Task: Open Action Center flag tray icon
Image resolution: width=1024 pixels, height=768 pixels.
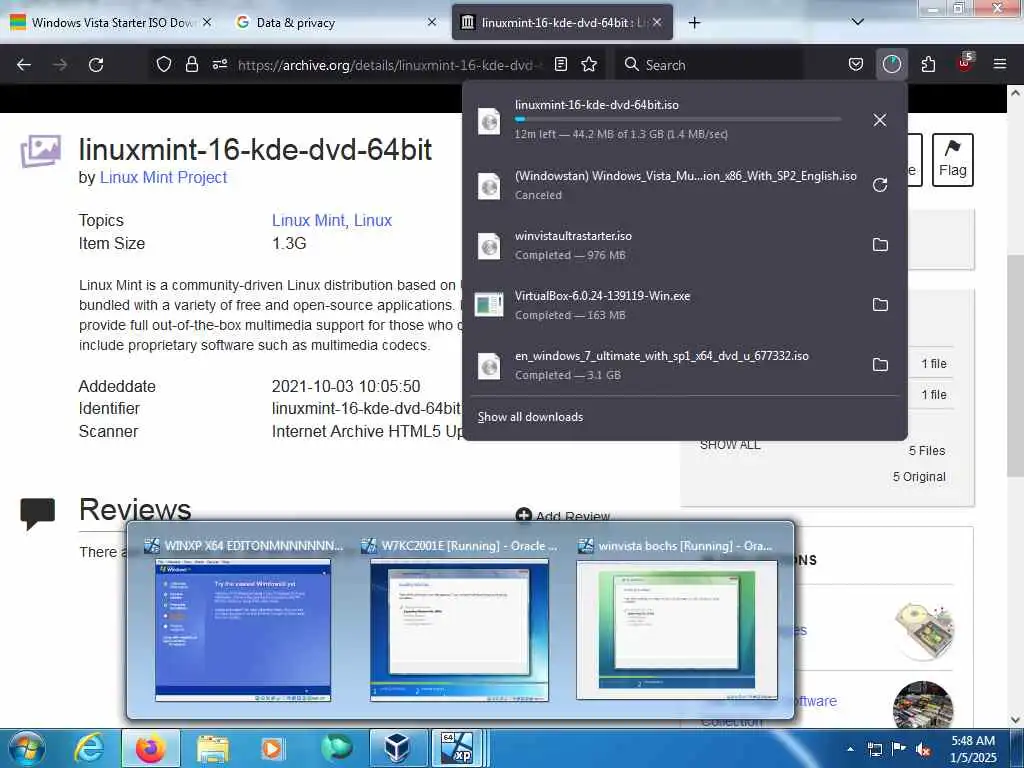Action: [x=899, y=750]
